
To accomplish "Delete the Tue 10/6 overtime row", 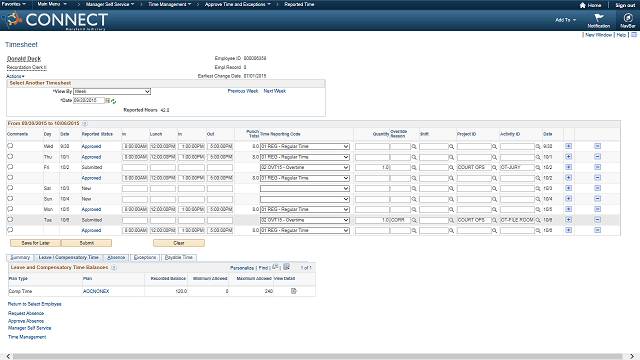I will (x=598, y=220).
